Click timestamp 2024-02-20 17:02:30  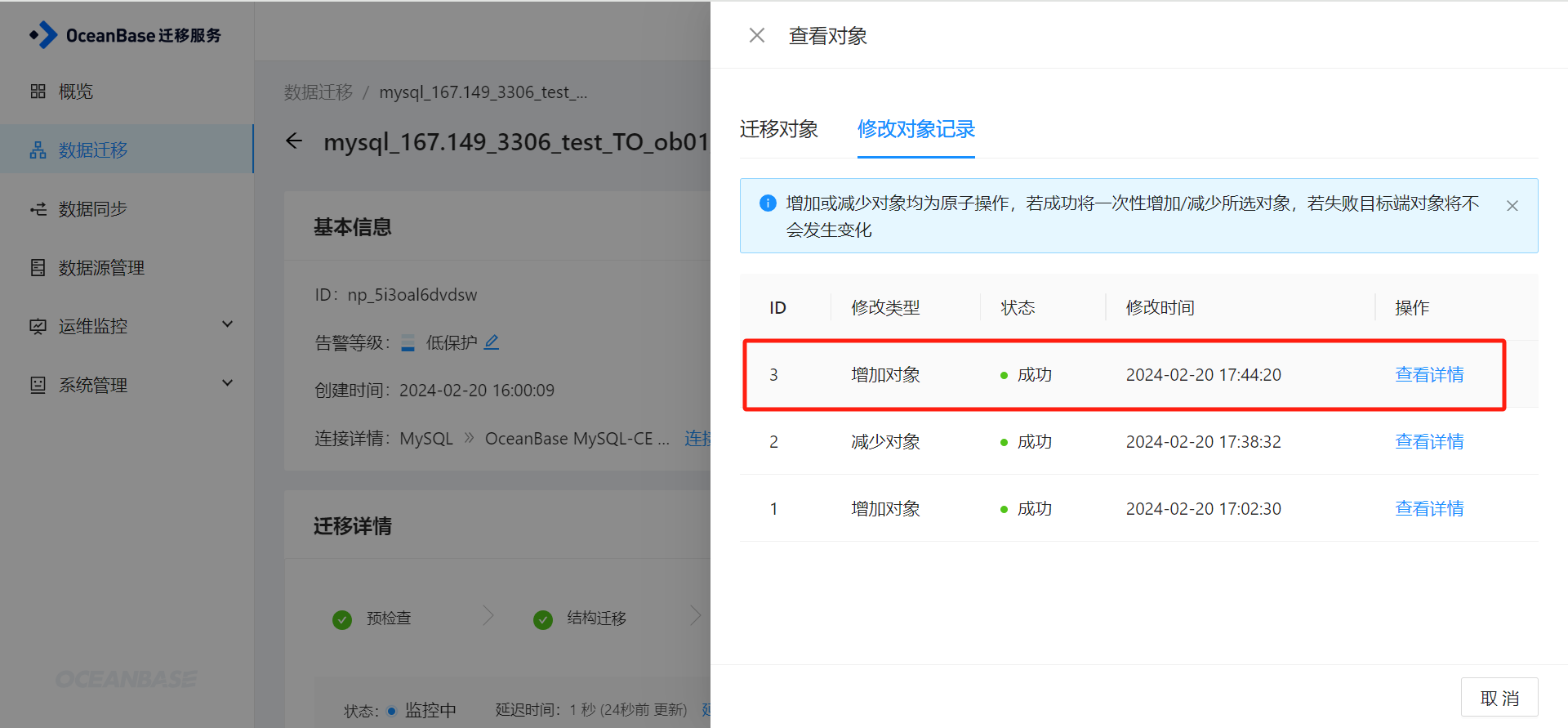1204,509
